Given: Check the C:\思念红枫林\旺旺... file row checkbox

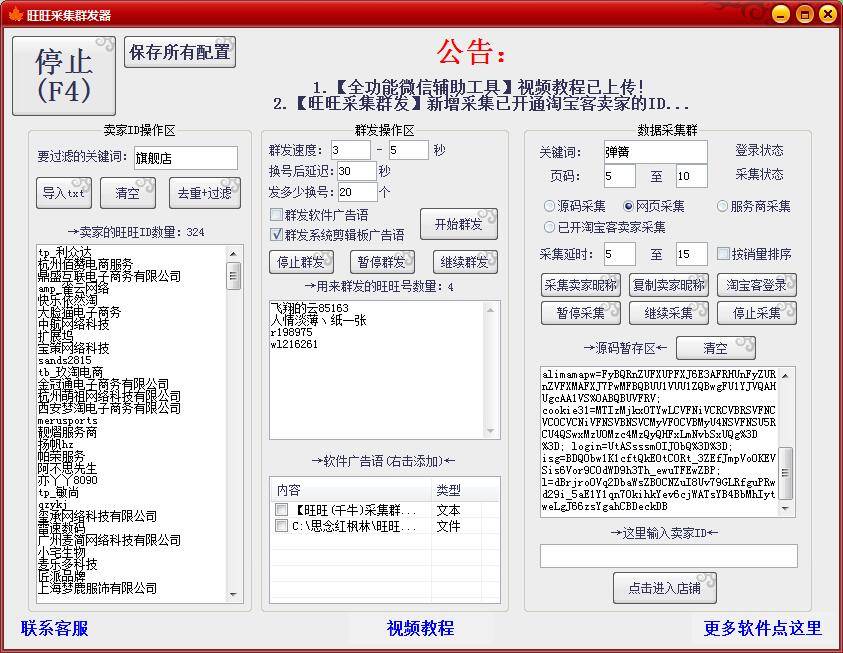Looking at the screenshot, I should click(281, 526).
